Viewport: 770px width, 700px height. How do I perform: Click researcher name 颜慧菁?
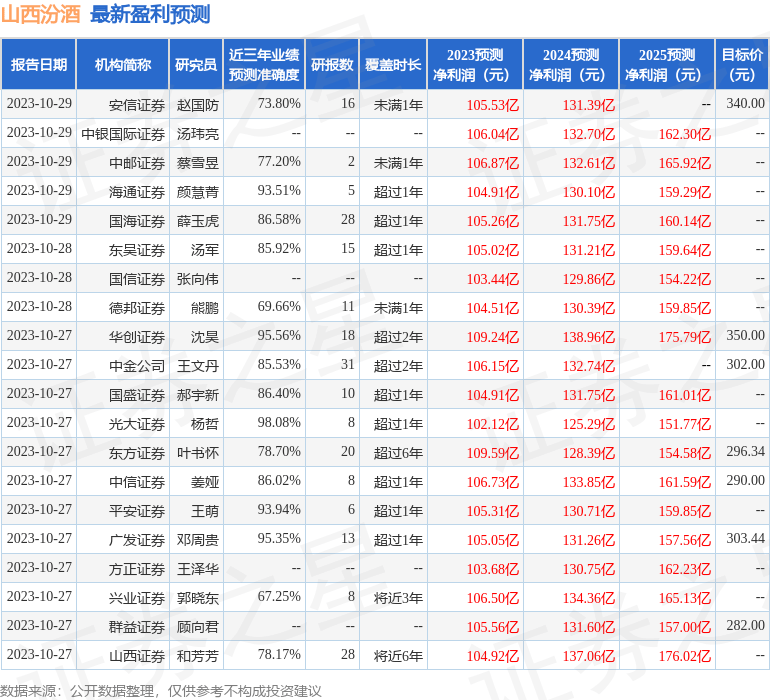point(197,192)
